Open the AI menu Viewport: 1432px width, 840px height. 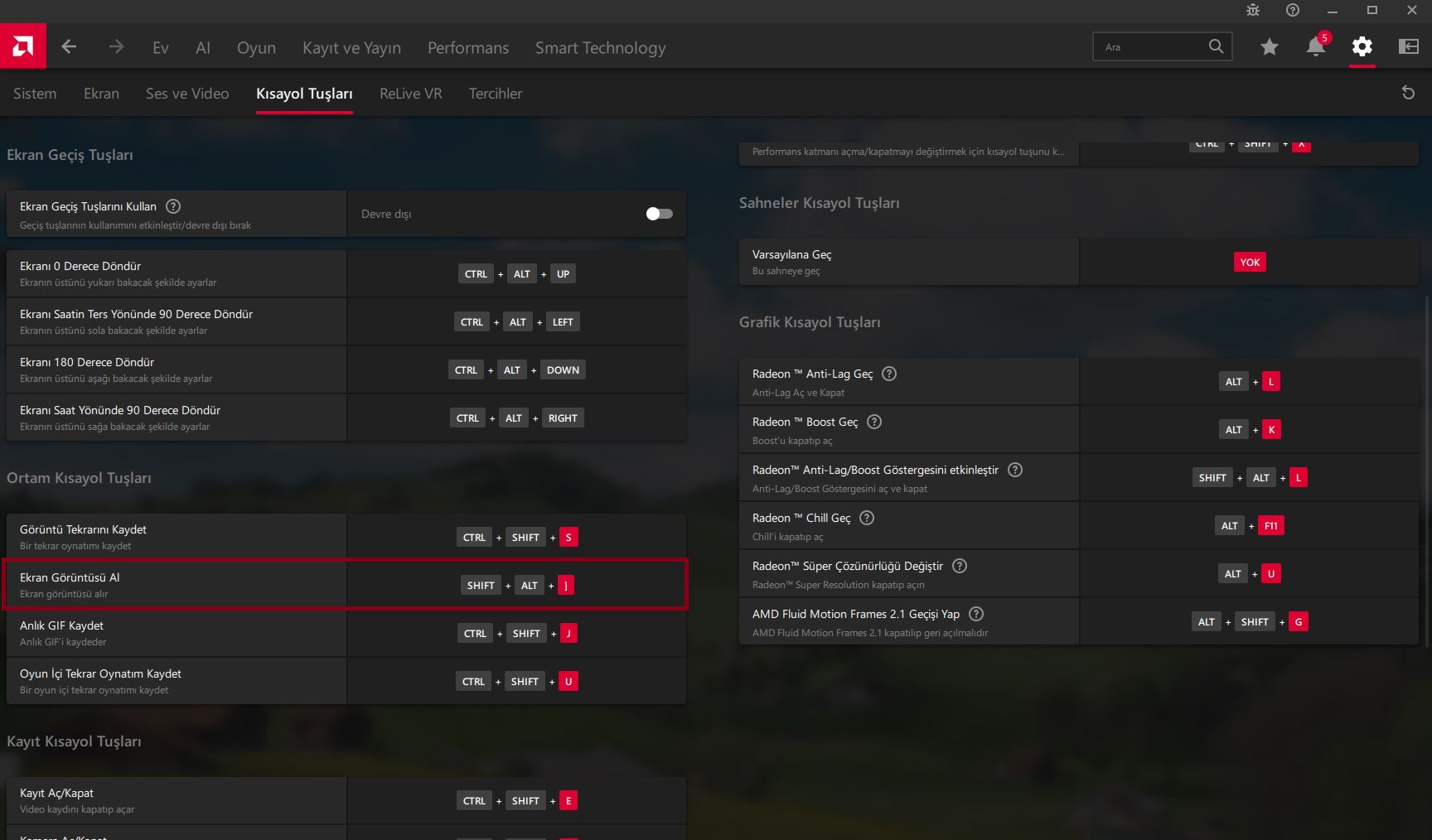(203, 47)
